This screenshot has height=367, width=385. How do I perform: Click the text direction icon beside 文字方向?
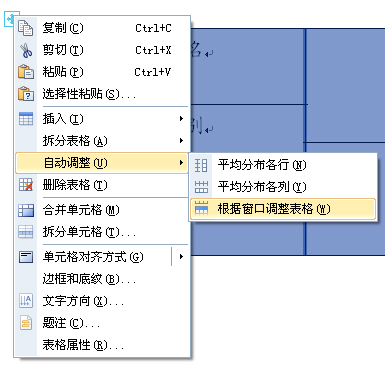[x=26, y=301]
